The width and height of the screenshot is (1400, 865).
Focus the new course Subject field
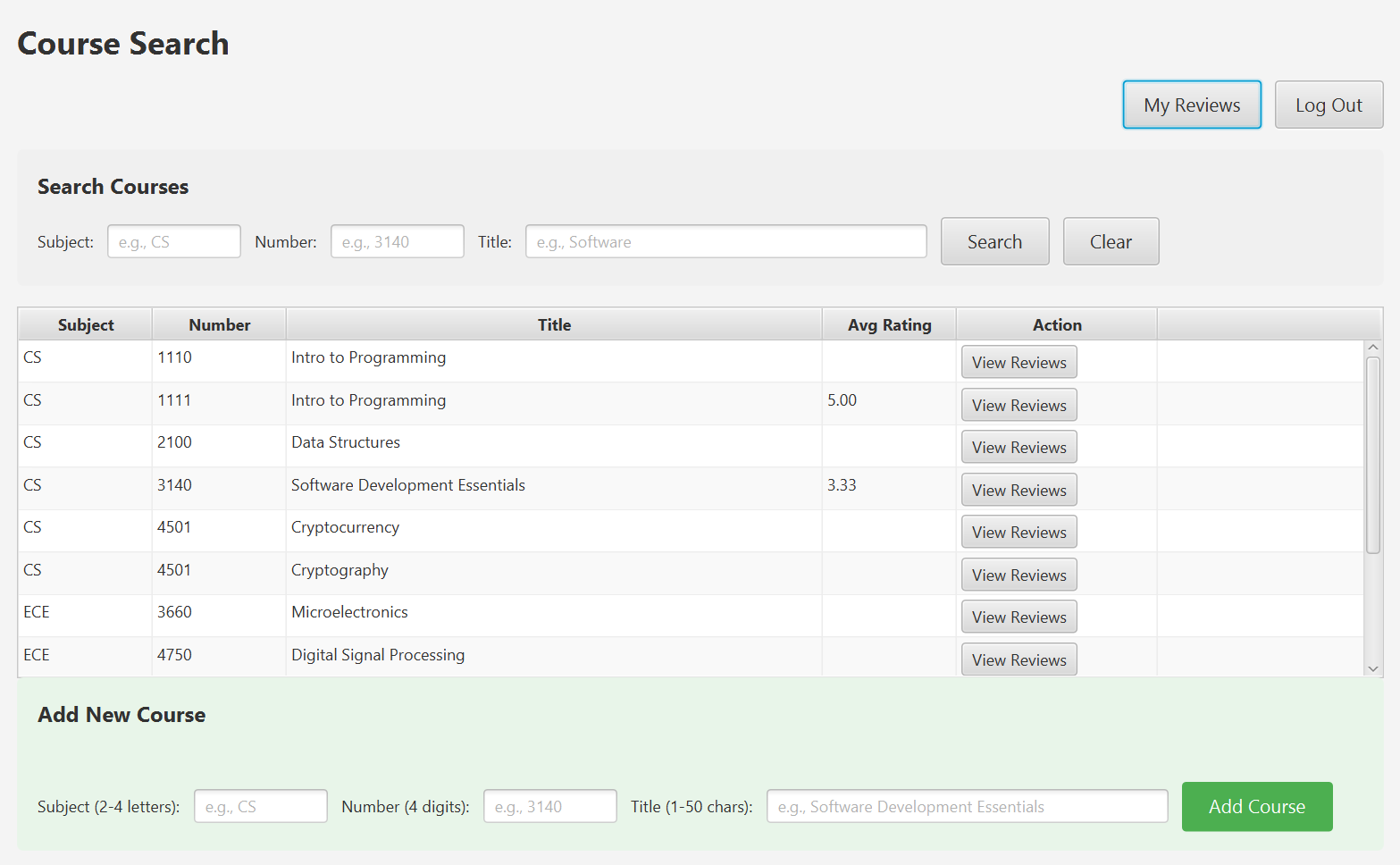[x=261, y=807]
